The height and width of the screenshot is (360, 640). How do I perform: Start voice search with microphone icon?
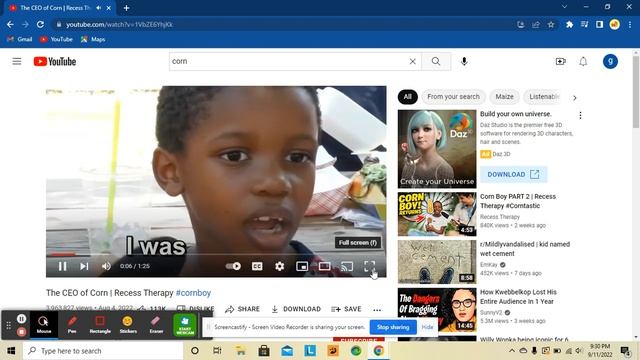[x=464, y=61]
